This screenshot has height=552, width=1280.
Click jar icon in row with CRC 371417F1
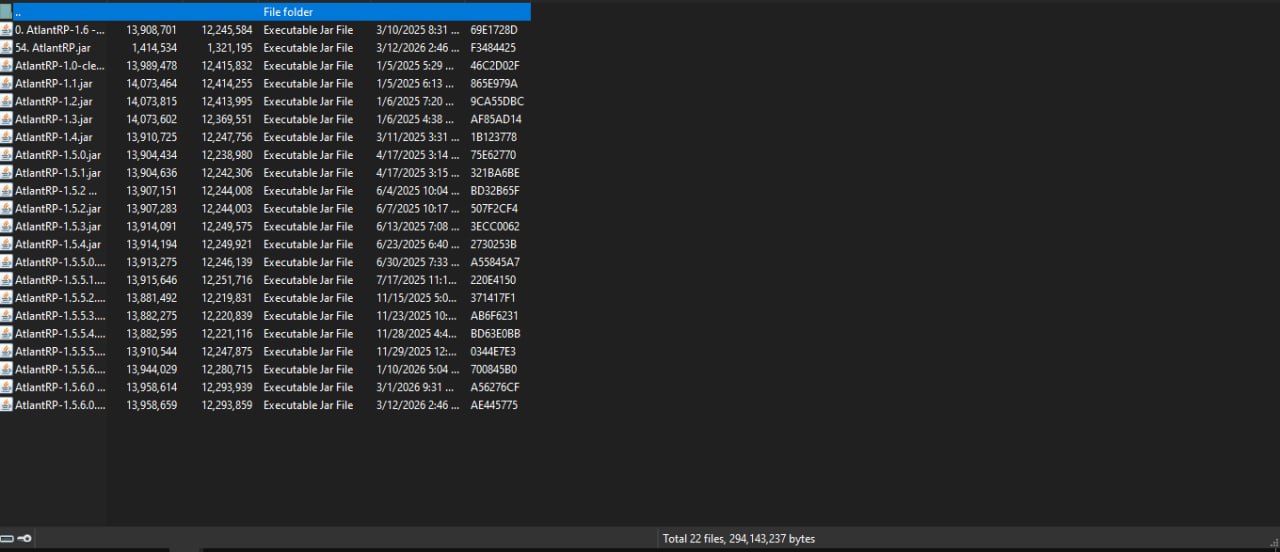pyautogui.click(x=6, y=298)
